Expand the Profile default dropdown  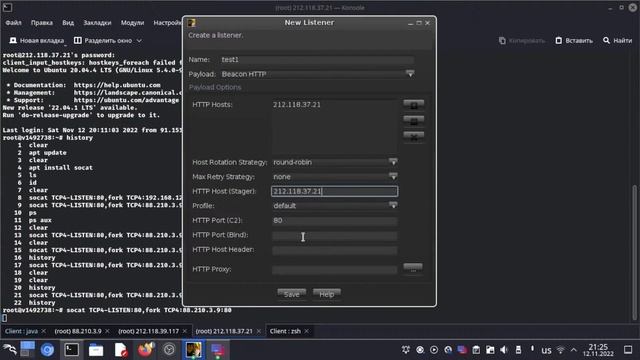393,206
